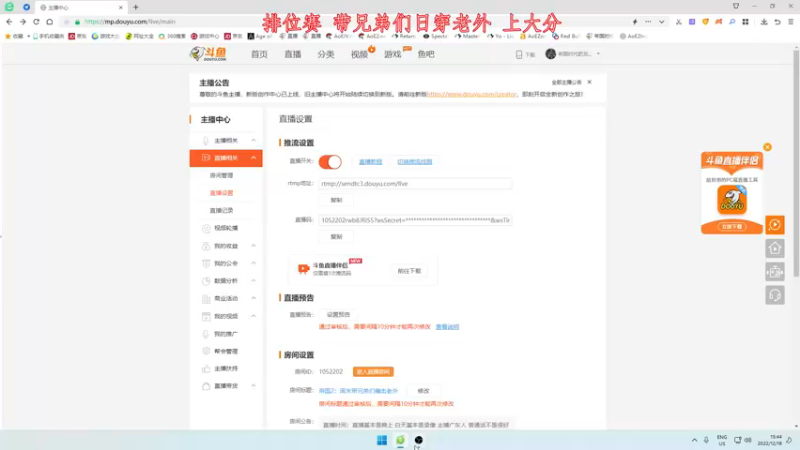The image size is (800, 450).
Task: Click the browser refresh button
Action: click(36, 22)
